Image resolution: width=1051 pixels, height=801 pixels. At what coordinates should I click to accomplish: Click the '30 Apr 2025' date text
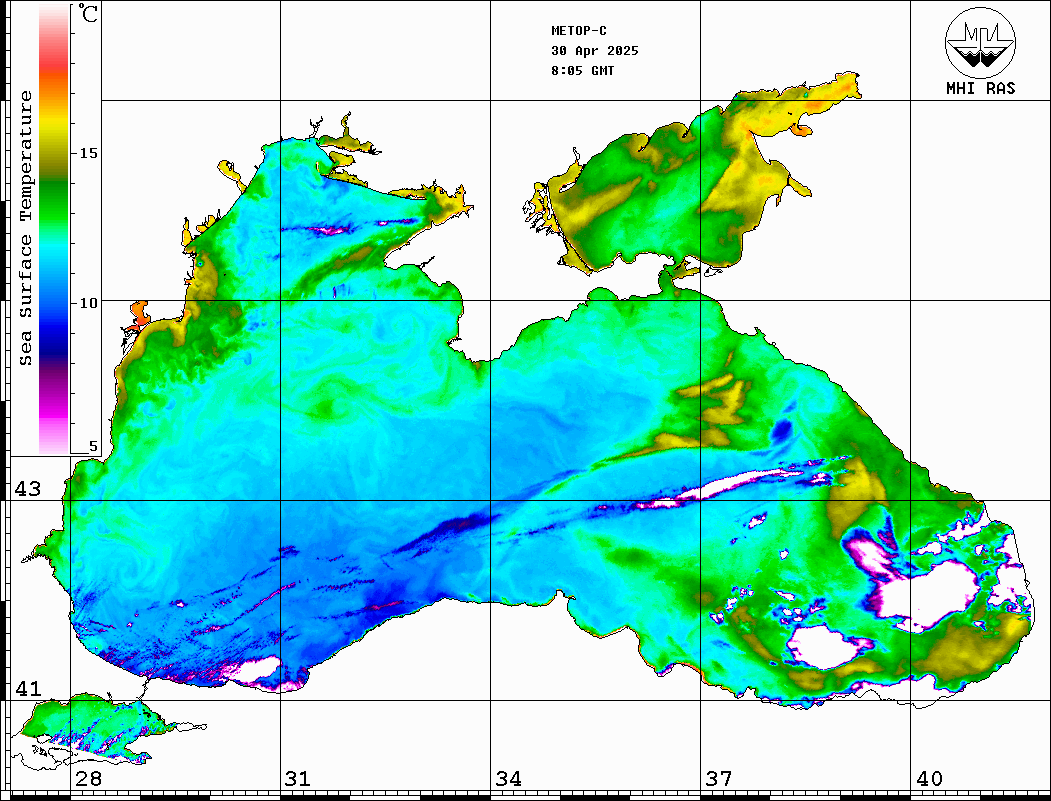click(595, 51)
